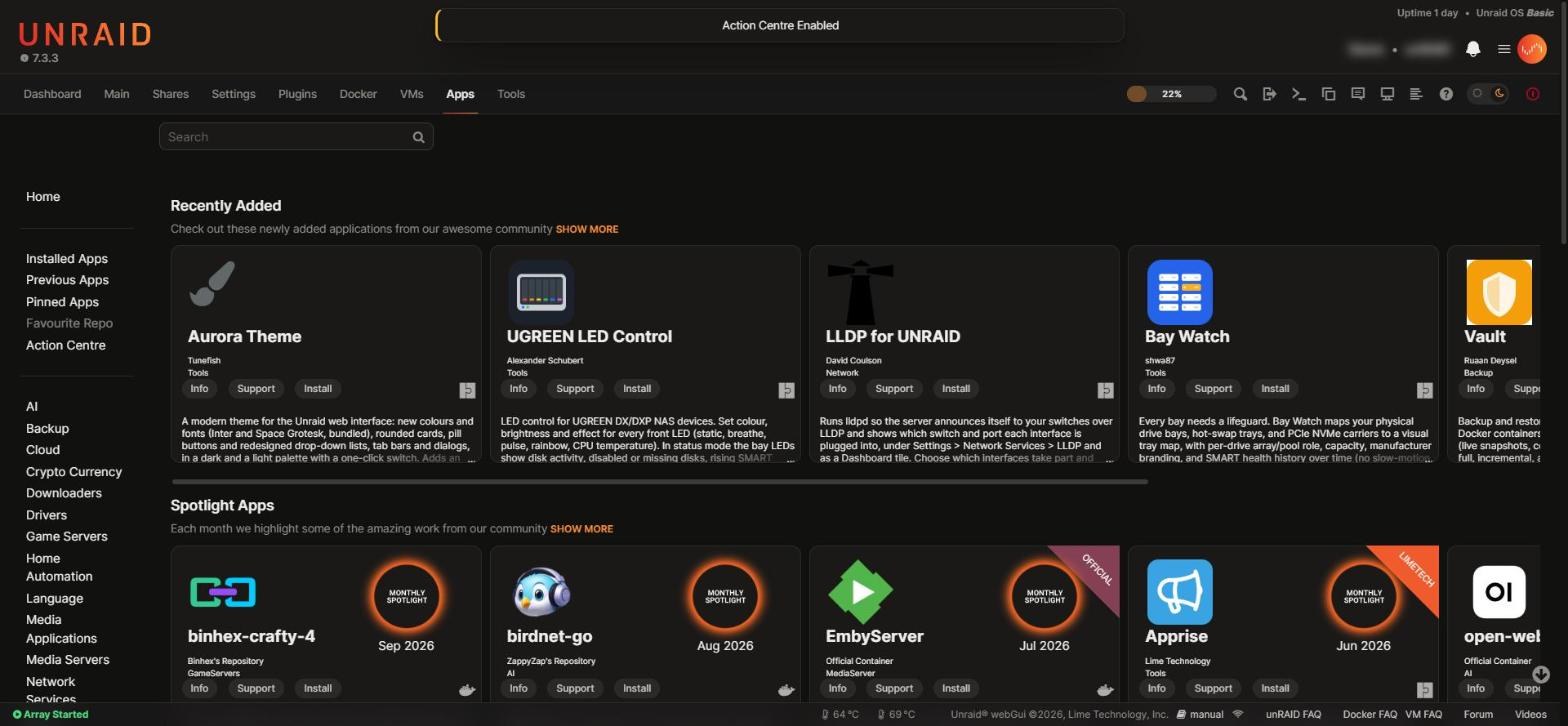Select the Action Centre sidebar entry
The image size is (1568, 726).
66,346
